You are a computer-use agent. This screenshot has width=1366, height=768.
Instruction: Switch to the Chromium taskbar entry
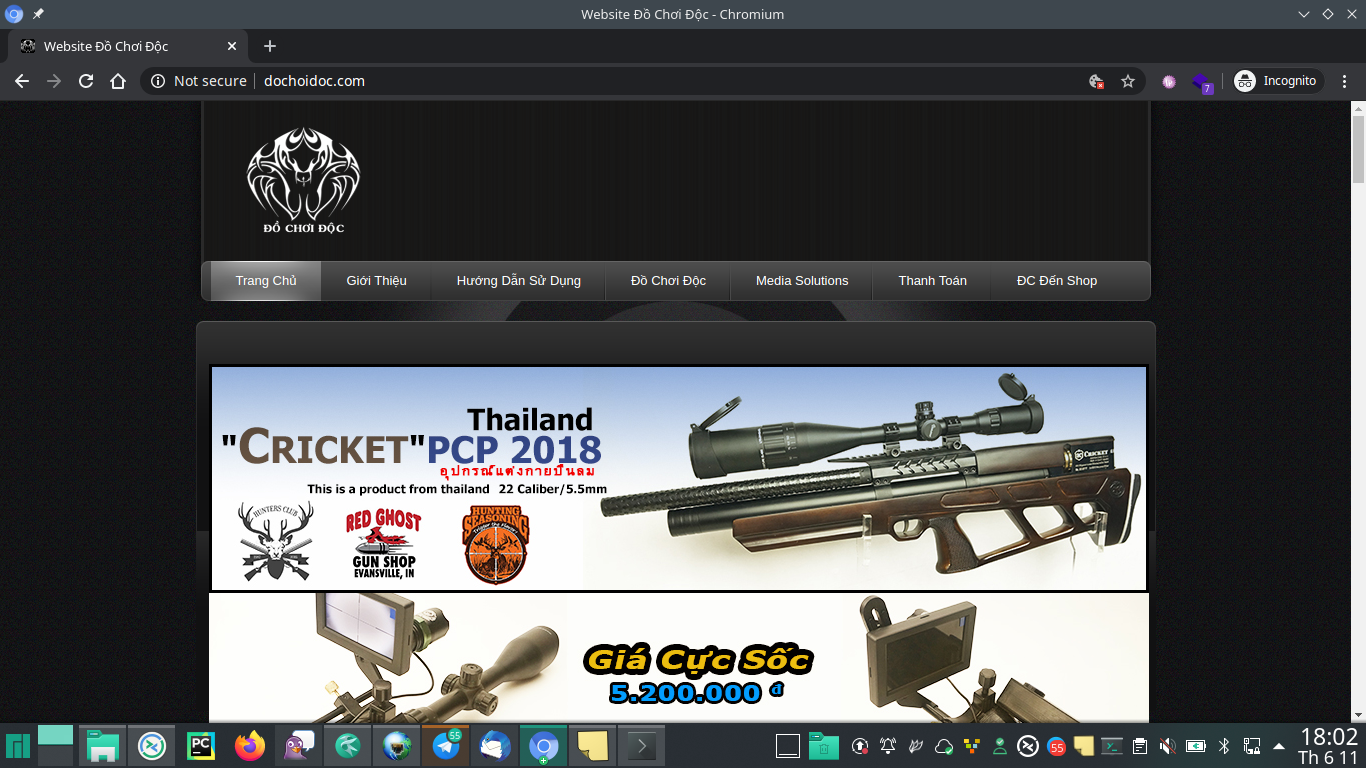543,746
